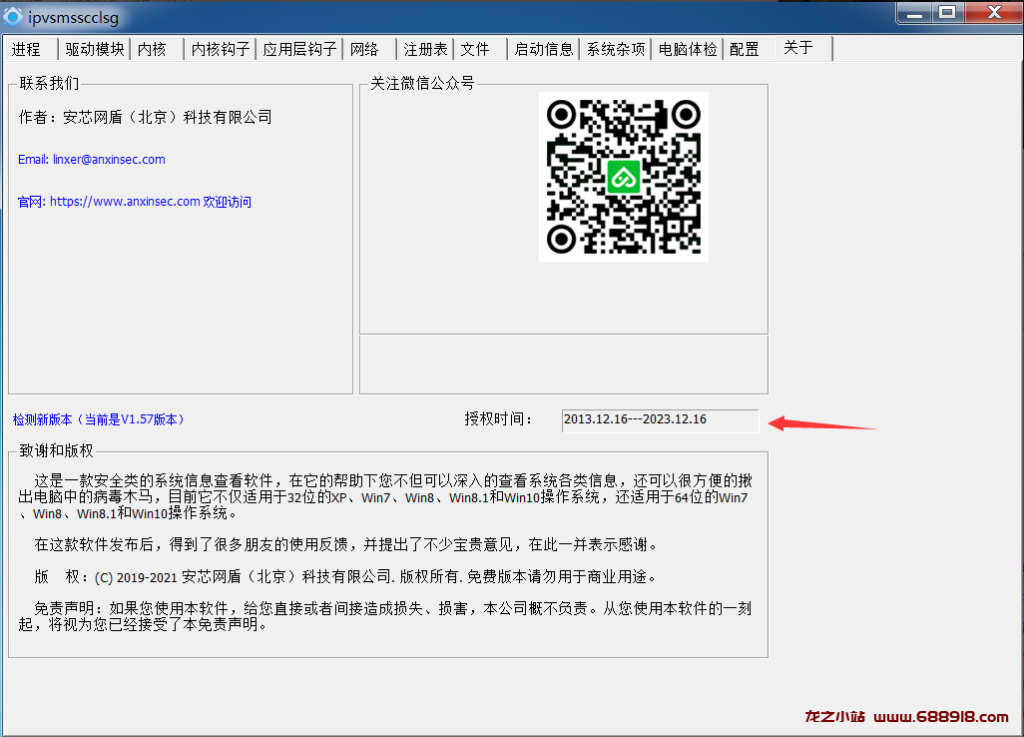This screenshot has height=737, width=1024.
Task: Open the www.anxinsec.com official website link
Action: (x=135, y=202)
